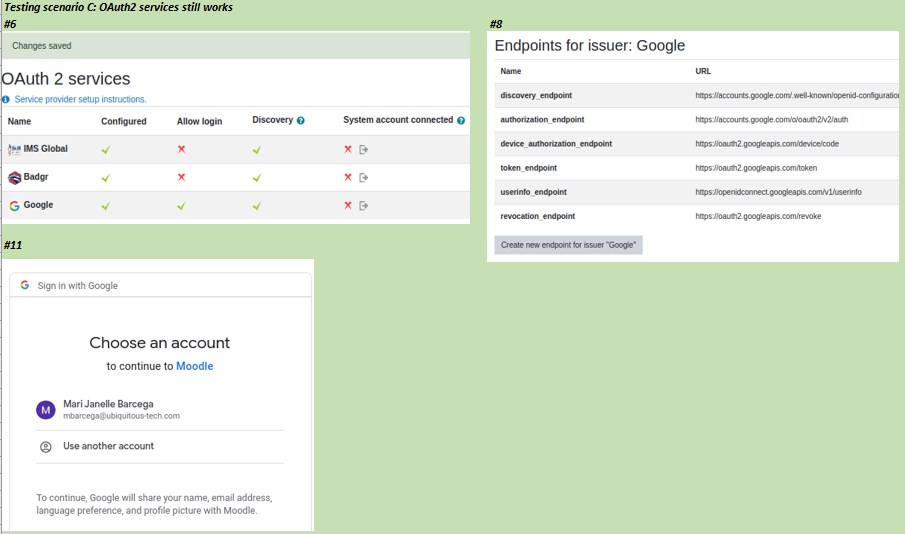This screenshot has width=905, height=534.
Task: Click the Google service name
Action: [x=38, y=205]
